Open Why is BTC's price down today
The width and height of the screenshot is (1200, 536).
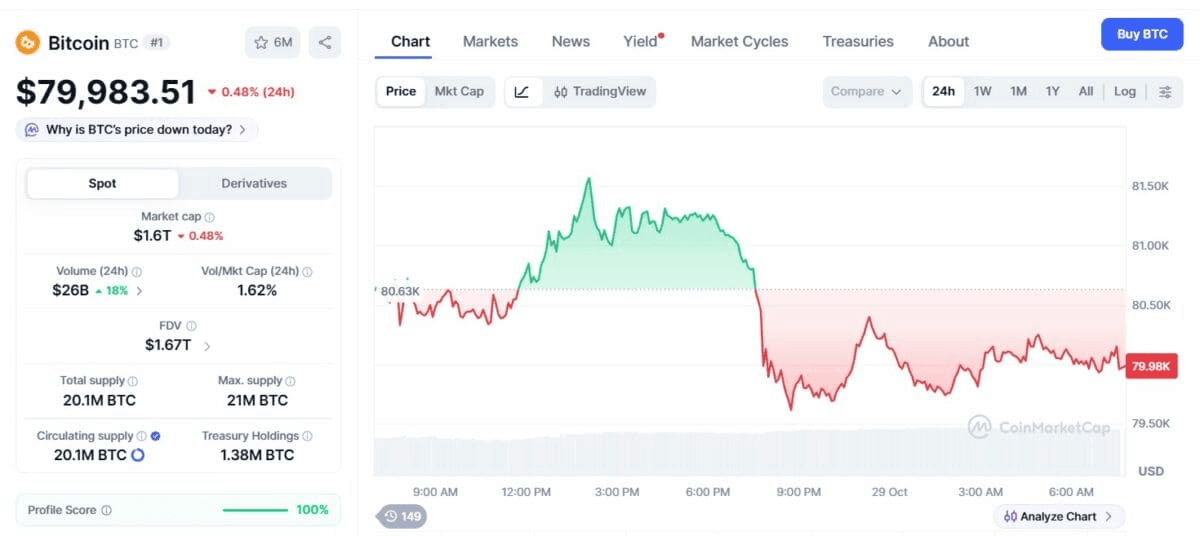pyautogui.click(x=137, y=130)
